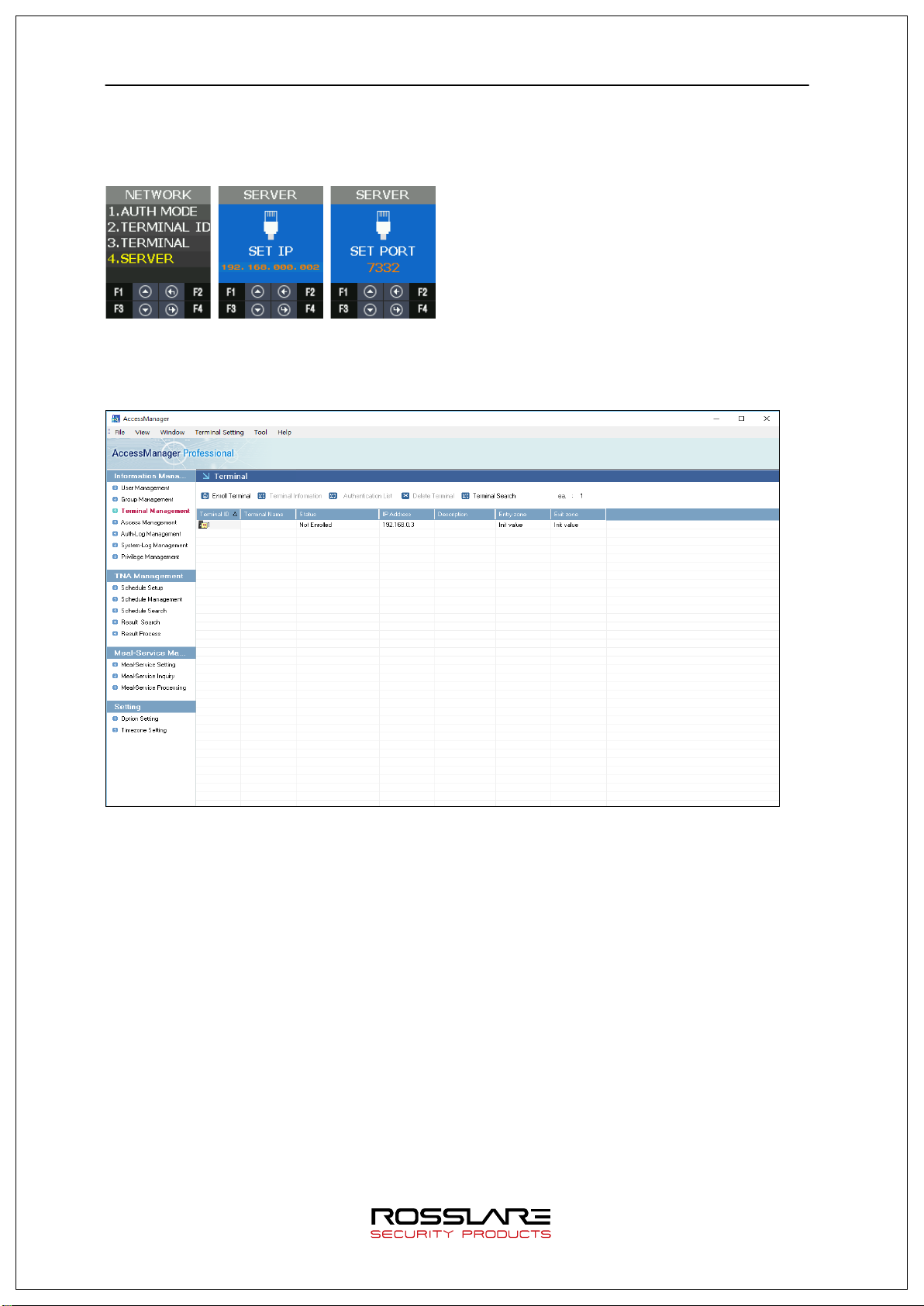Image resolution: width=924 pixels, height=1306 pixels.
Task: Click the Delete Terminal toolbar button
Action: click(x=428, y=496)
